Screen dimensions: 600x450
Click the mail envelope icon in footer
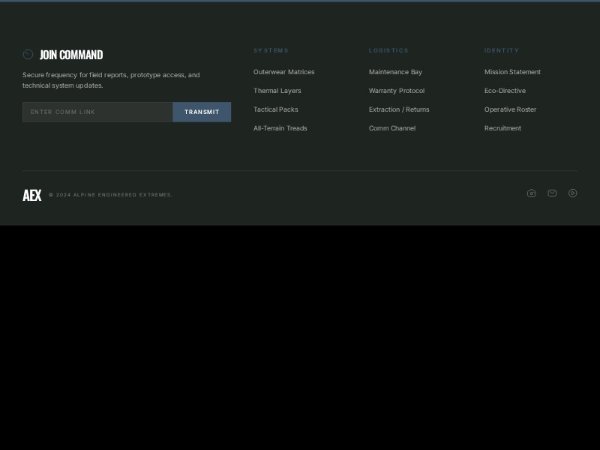[x=552, y=193]
